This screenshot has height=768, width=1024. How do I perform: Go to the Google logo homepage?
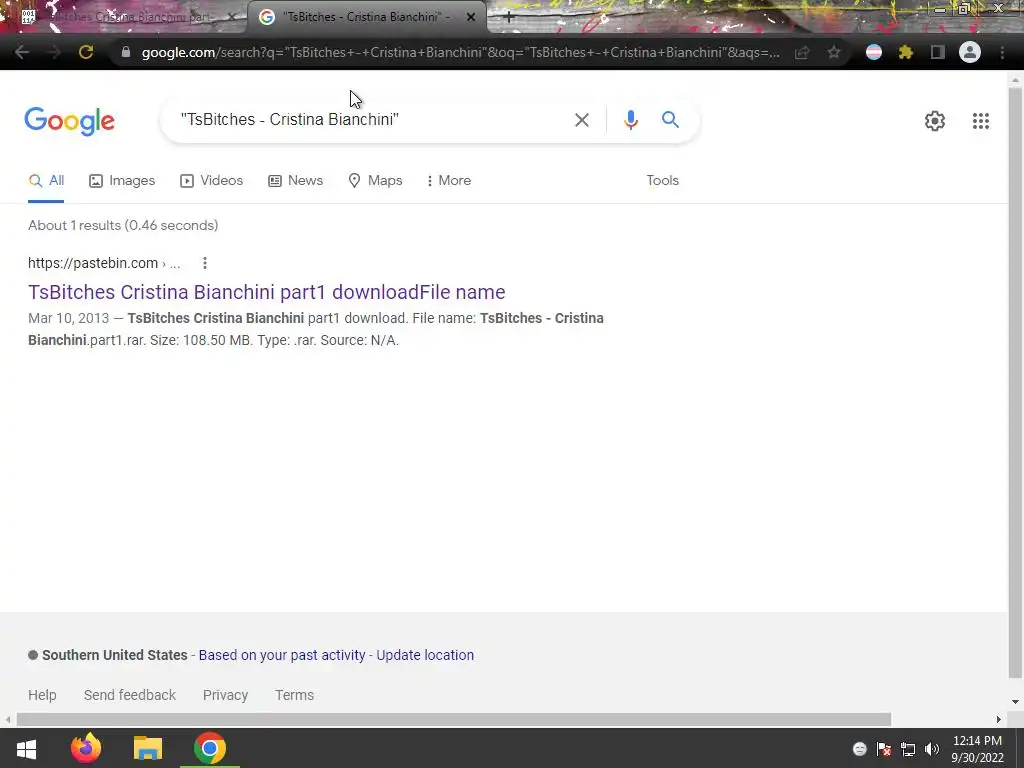click(x=70, y=121)
